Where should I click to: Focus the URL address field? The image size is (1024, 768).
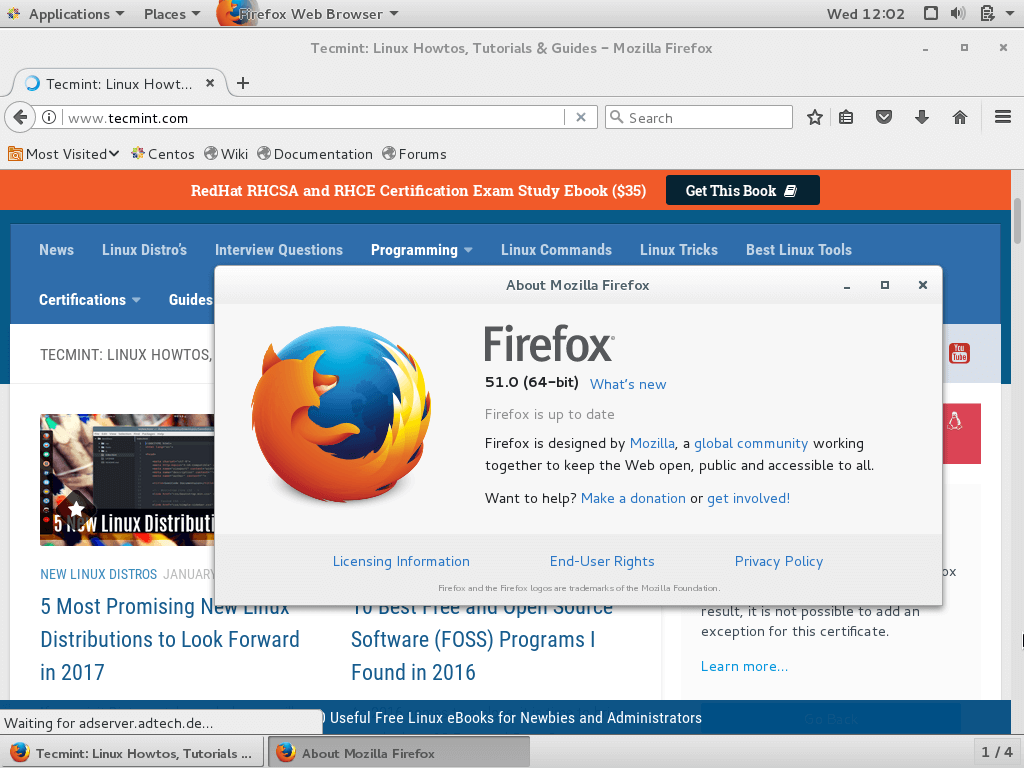click(x=313, y=118)
